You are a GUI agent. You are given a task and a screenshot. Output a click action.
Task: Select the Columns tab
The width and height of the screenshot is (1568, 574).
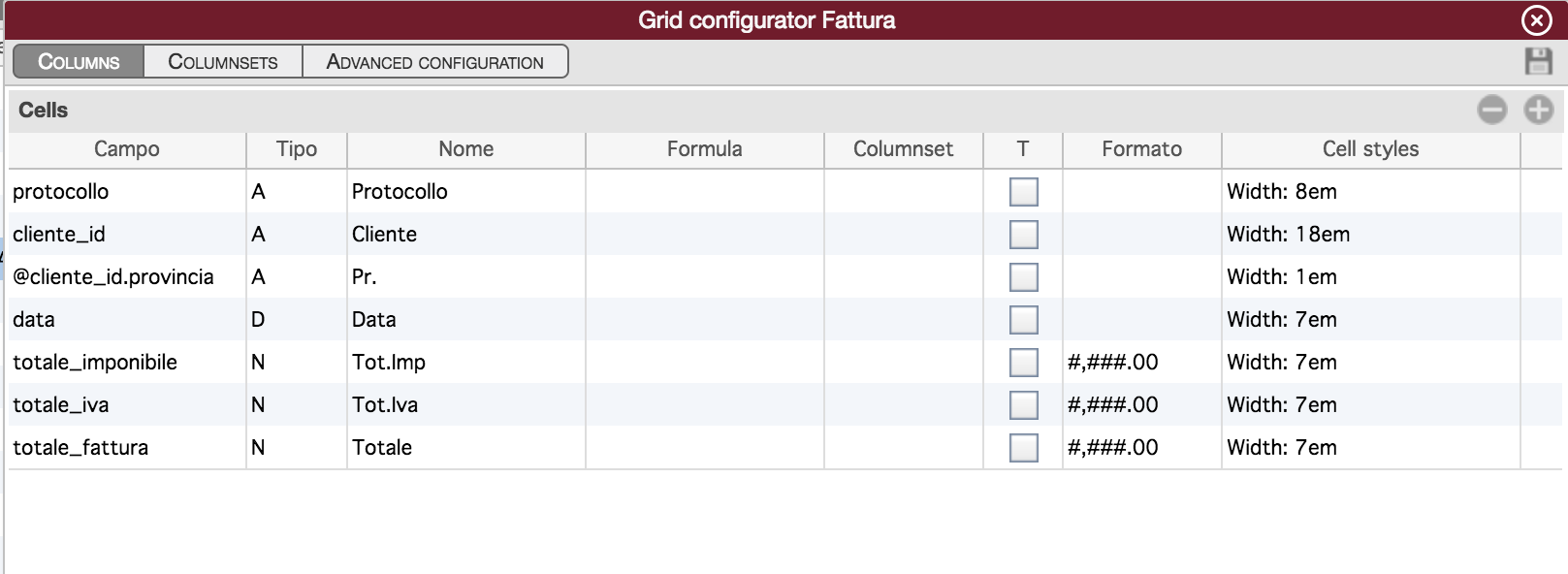tap(79, 61)
